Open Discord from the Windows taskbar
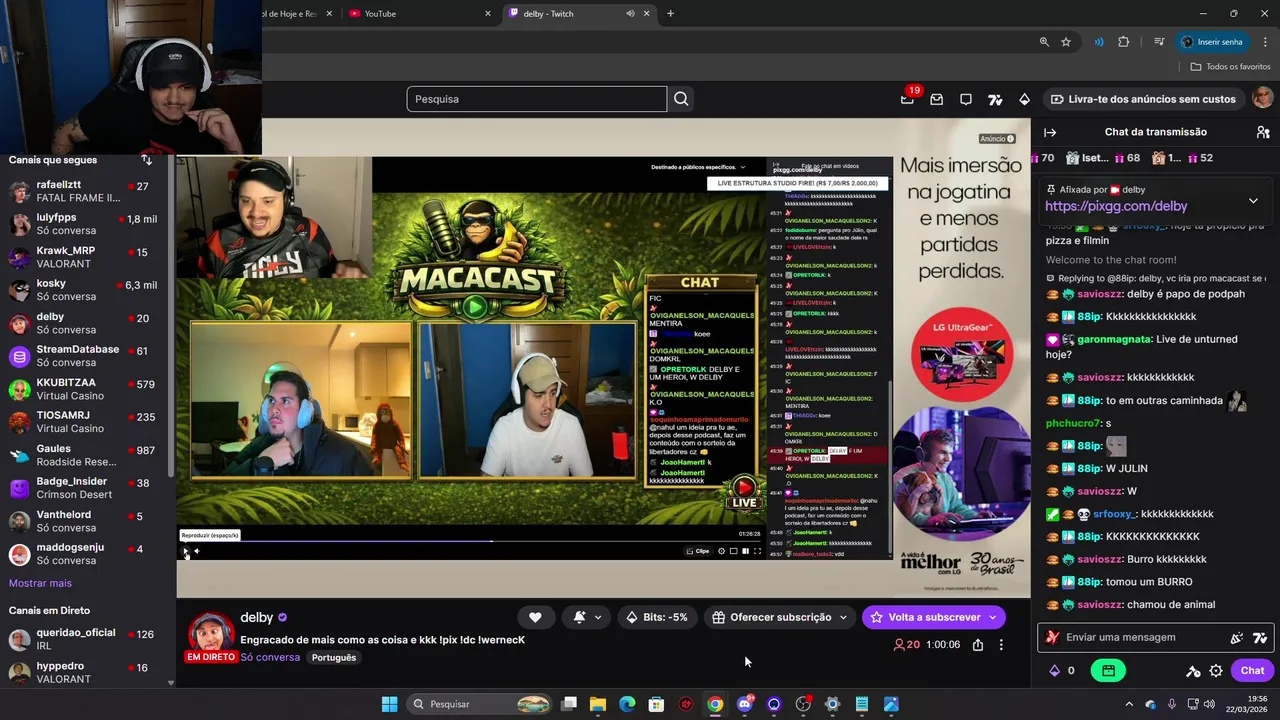 click(x=744, y=704)
